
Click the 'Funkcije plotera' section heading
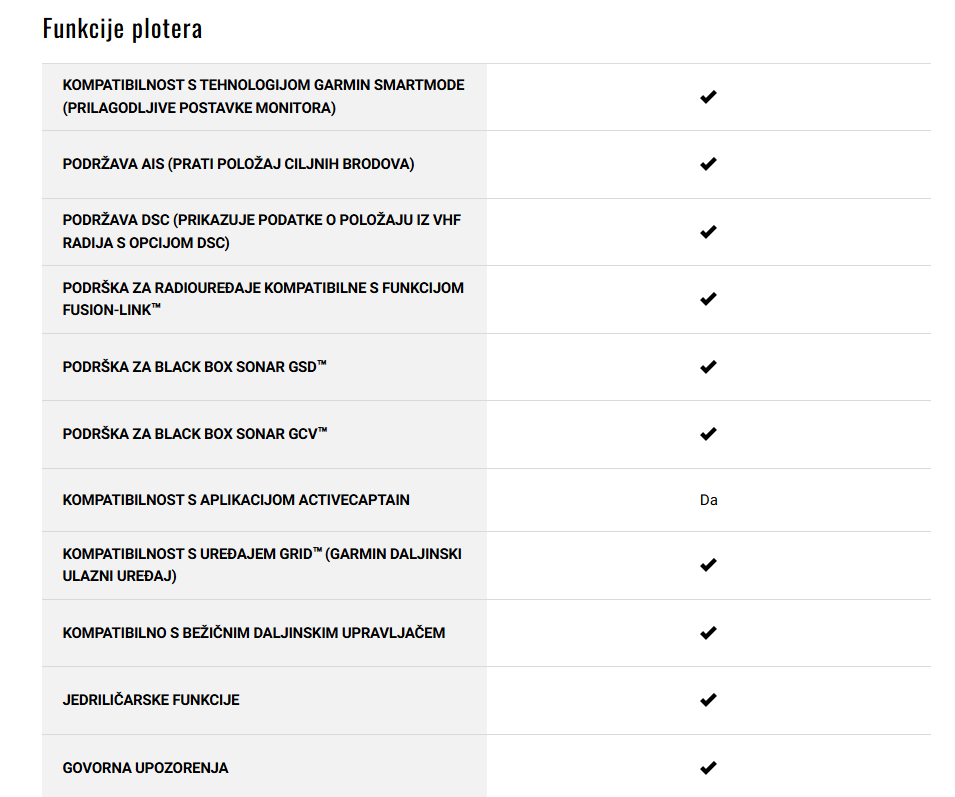tap(122, 29)
